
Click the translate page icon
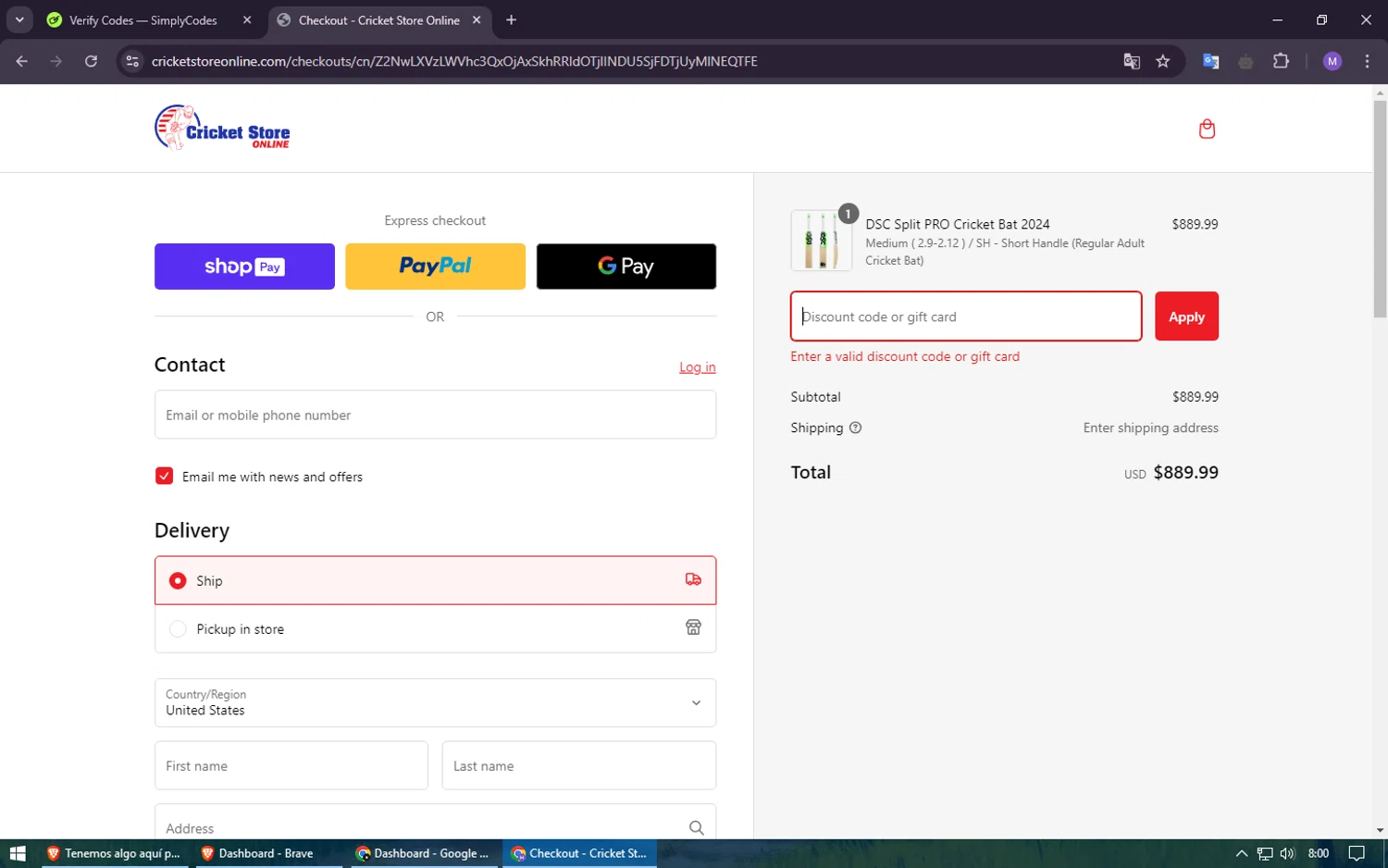(1131, 61)
